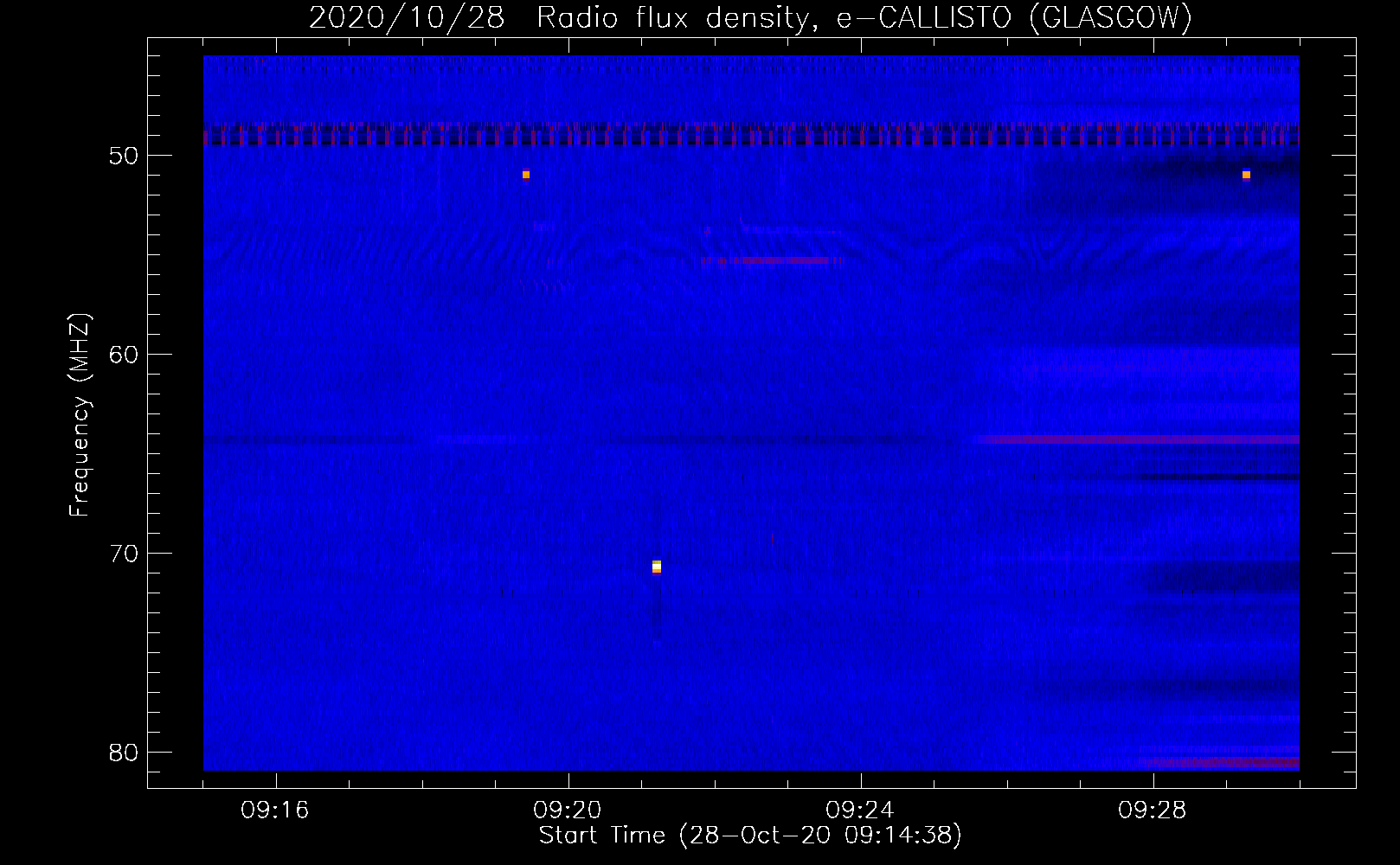The image size is (1400, 865).
Task: Click the 09:20 time tick label
Action: point(568,811)
